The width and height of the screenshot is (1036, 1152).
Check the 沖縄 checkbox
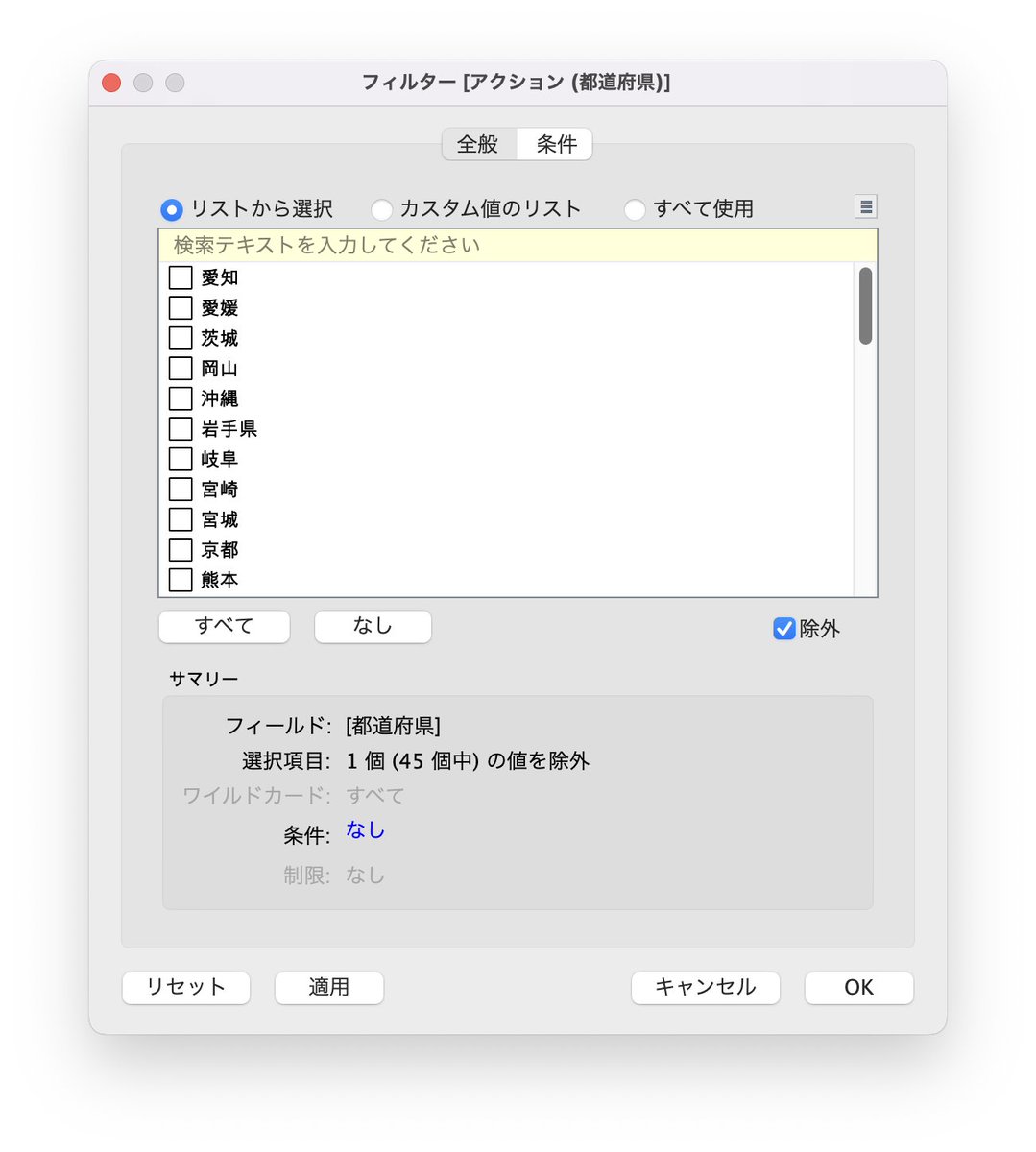[x=181, y=398]
